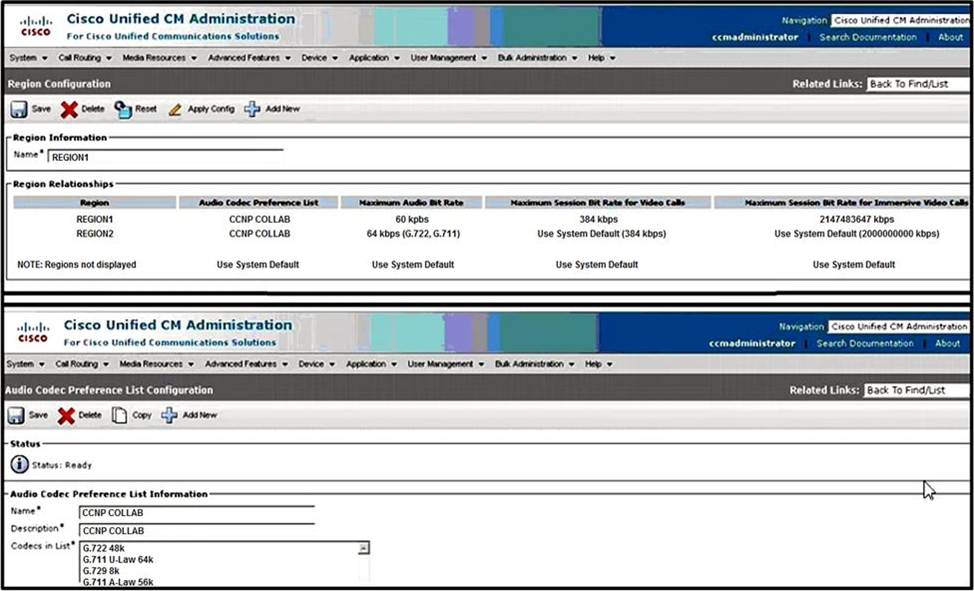
Task: Open System menu in top window
Action: (29, 58)
